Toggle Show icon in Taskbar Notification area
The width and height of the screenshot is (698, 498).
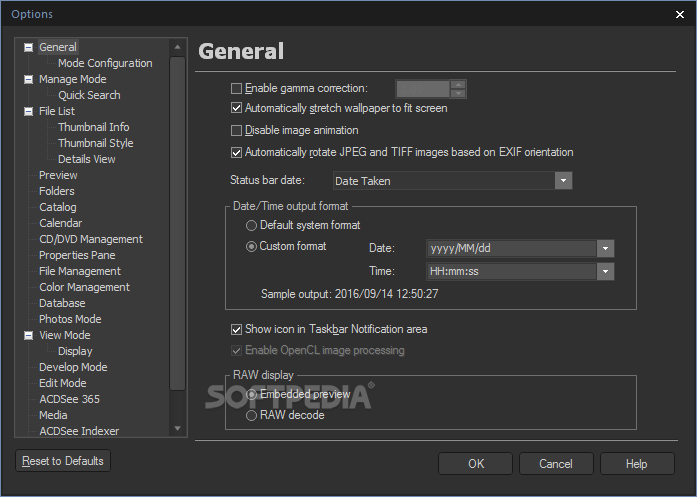236,329
